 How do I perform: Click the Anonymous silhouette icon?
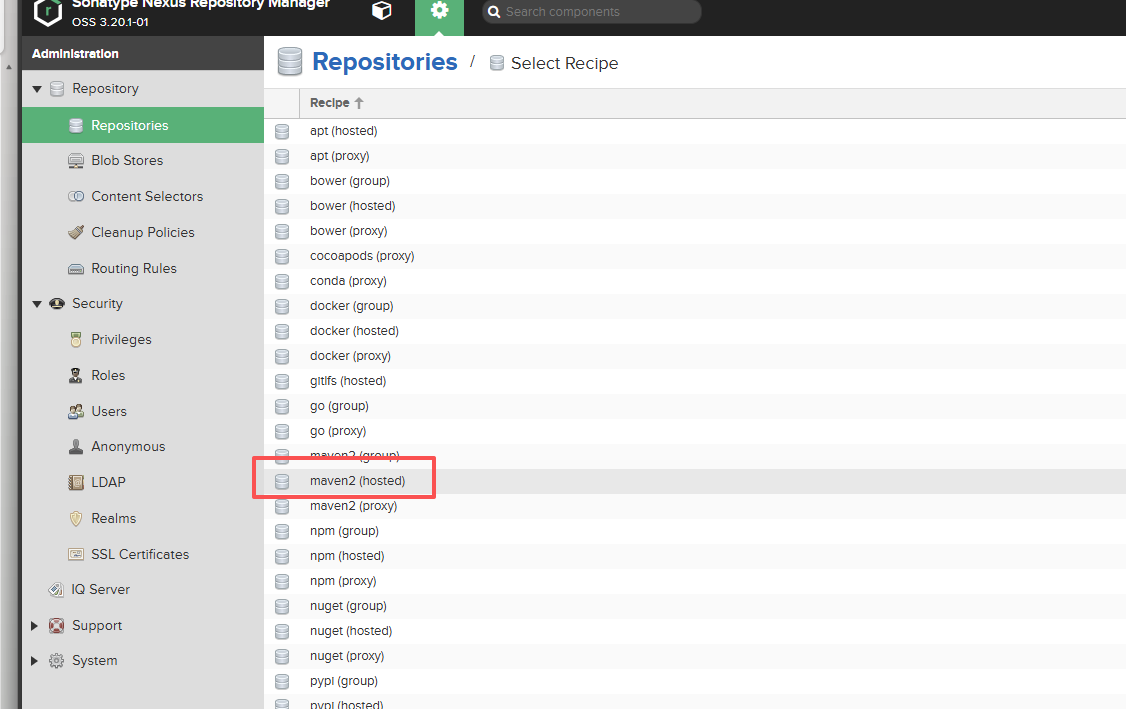coord(75,447)
